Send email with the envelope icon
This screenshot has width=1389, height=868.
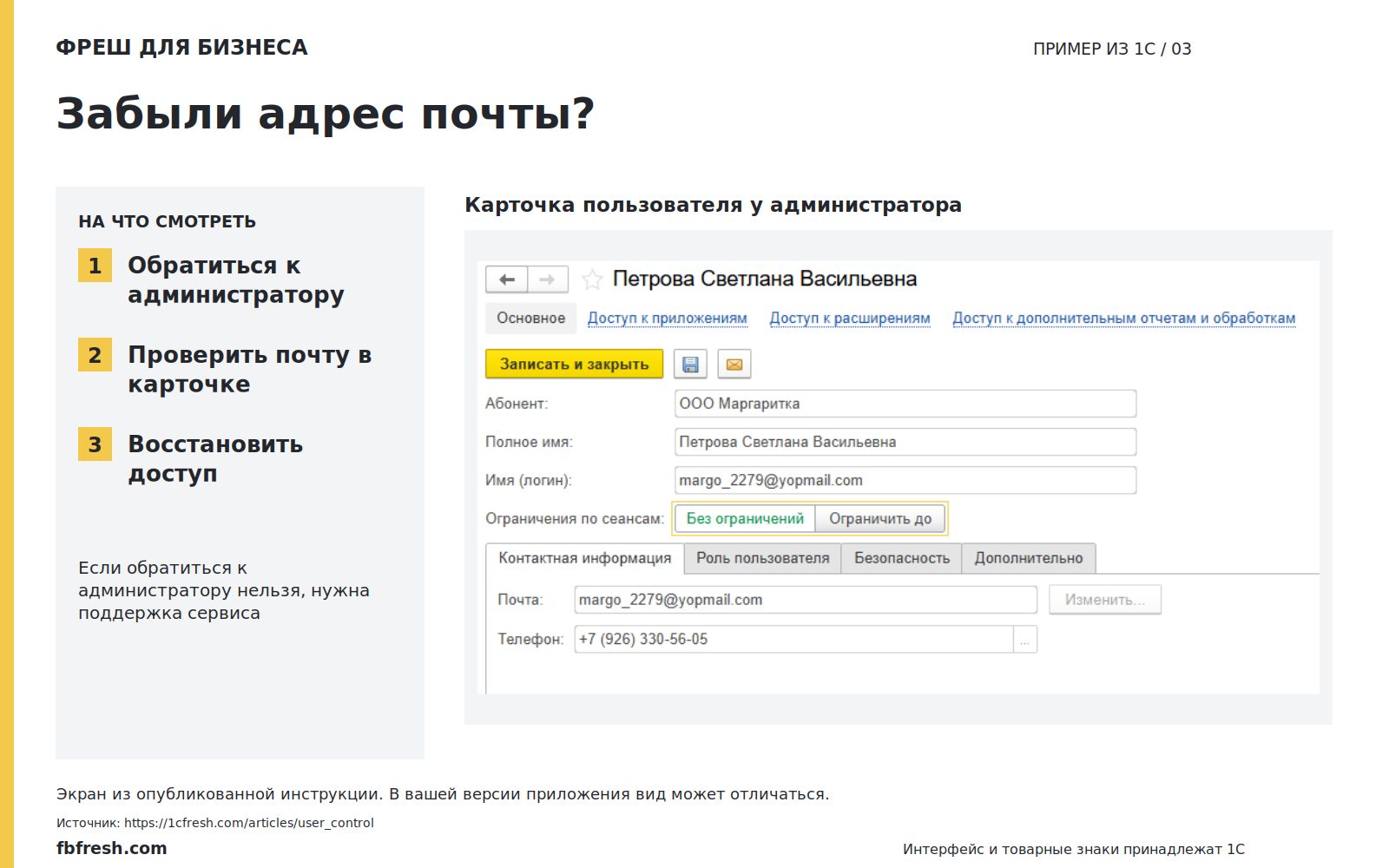pyautogui.click(x=734, y=364)
